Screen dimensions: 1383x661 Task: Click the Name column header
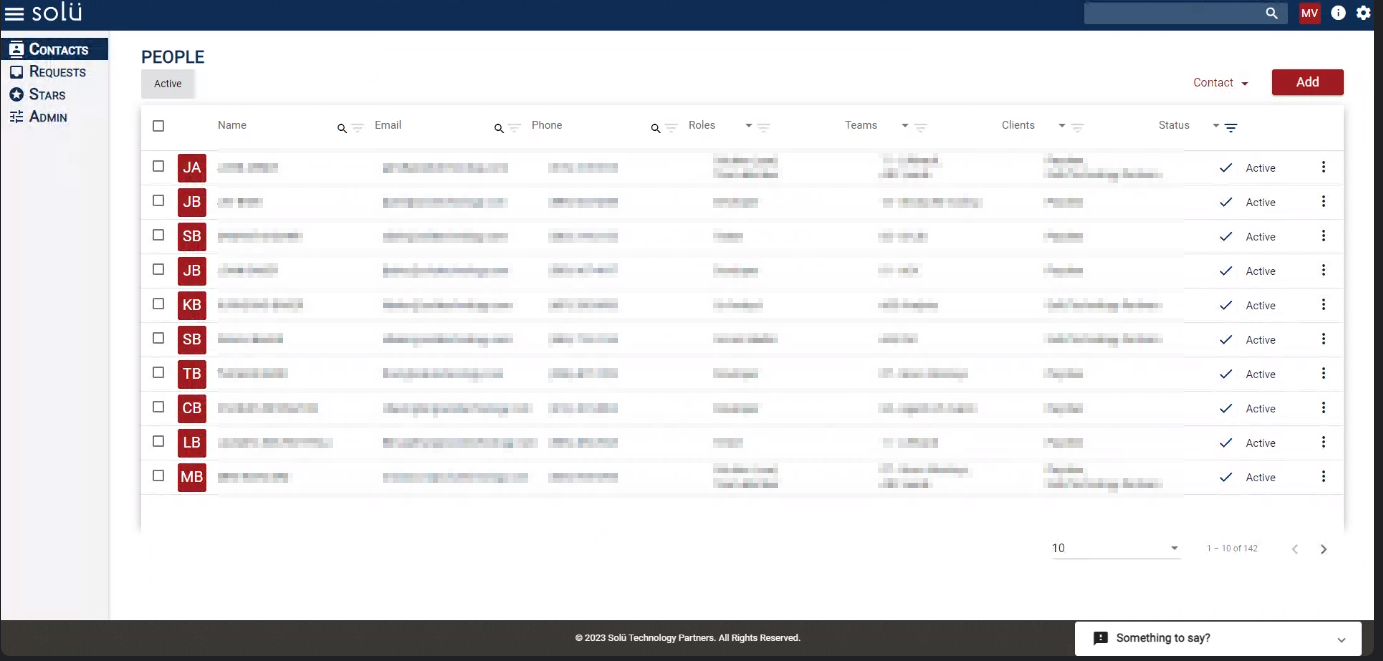232,126
